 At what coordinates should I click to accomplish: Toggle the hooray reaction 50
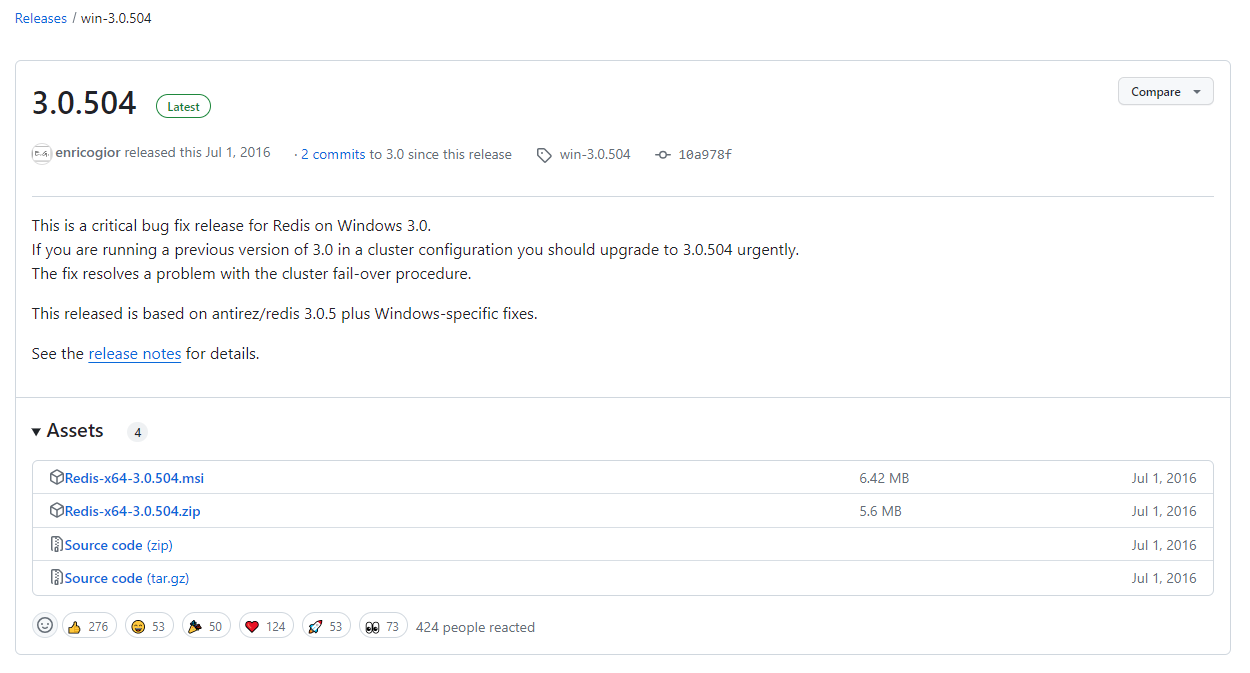pos(207,626)
